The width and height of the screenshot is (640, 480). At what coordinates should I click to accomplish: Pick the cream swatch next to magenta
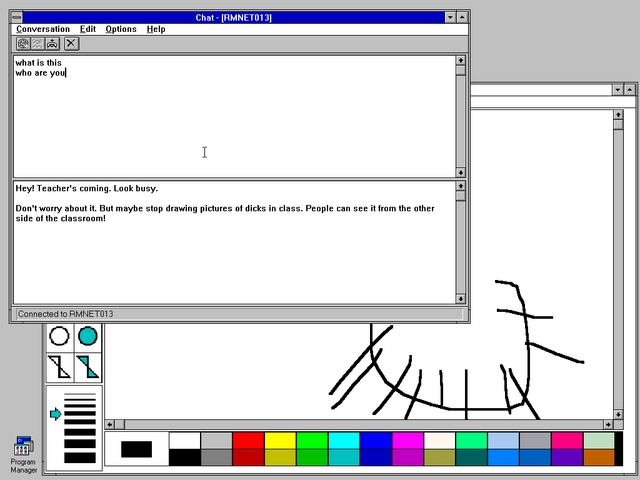(440, 441)
